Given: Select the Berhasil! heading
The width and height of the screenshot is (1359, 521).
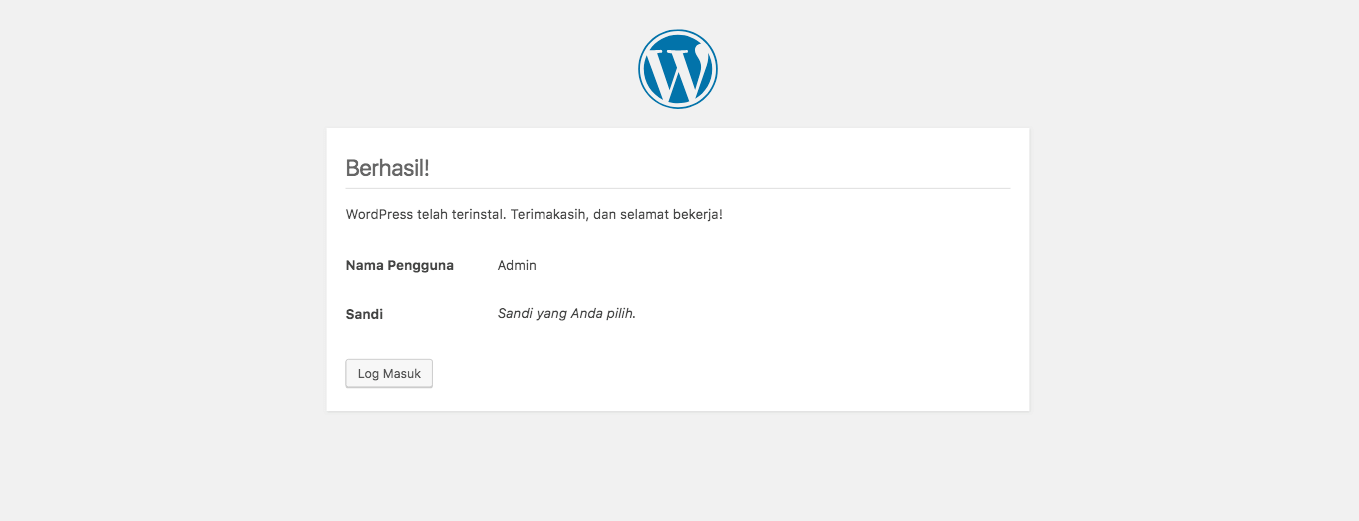Looking at the screenshot, I should point(387,167).
